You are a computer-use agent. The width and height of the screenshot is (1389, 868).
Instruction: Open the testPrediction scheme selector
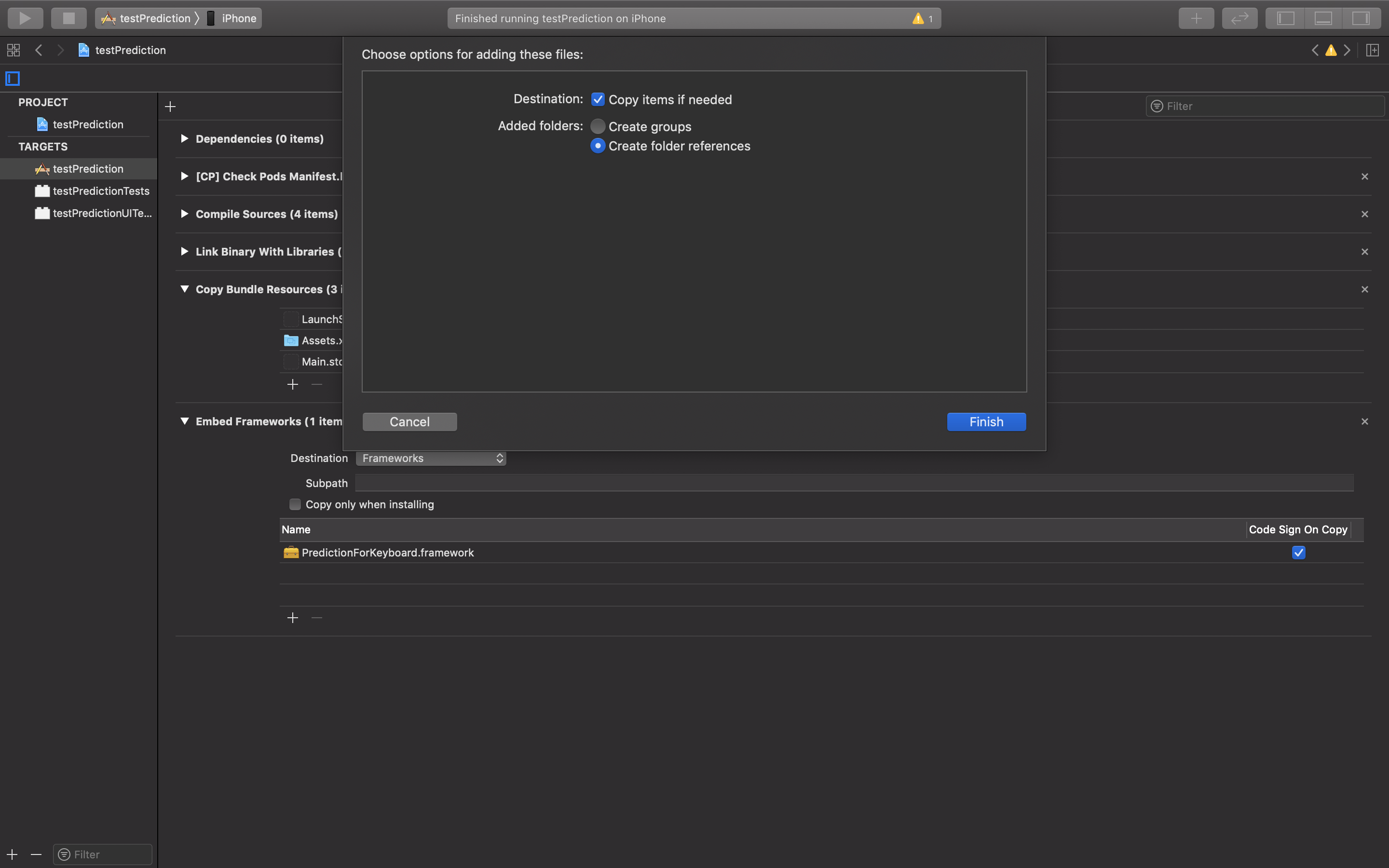pyautogui.click(x=147, y=18)
